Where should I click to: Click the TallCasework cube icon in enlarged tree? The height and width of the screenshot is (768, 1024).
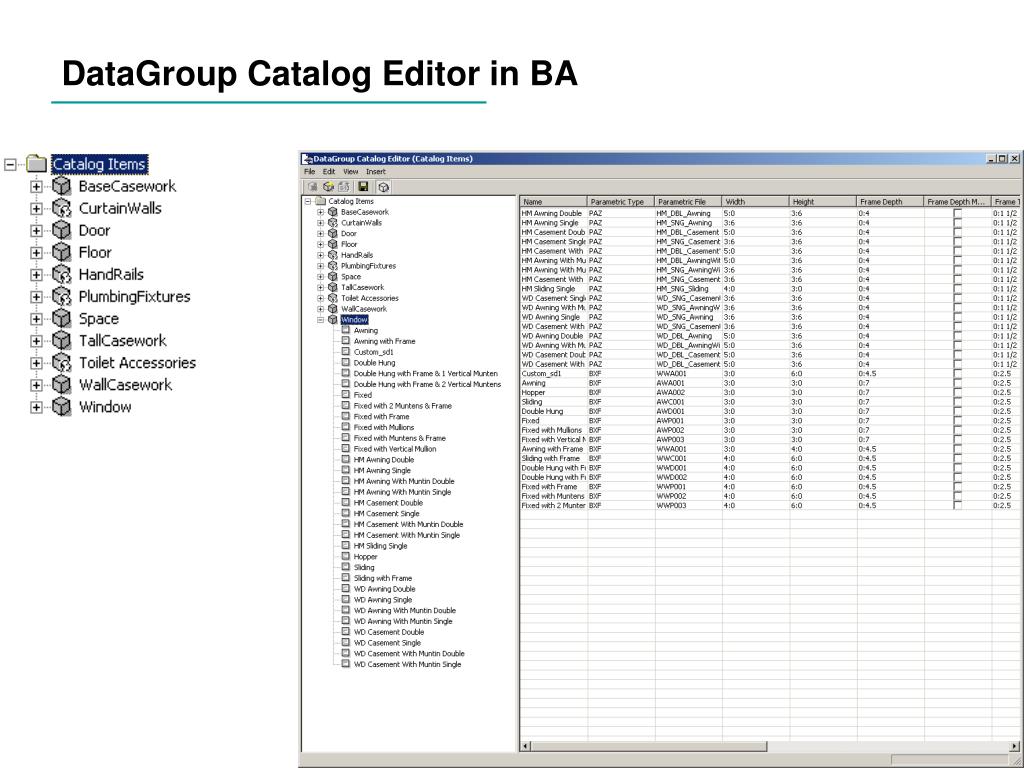coord(61,340)
